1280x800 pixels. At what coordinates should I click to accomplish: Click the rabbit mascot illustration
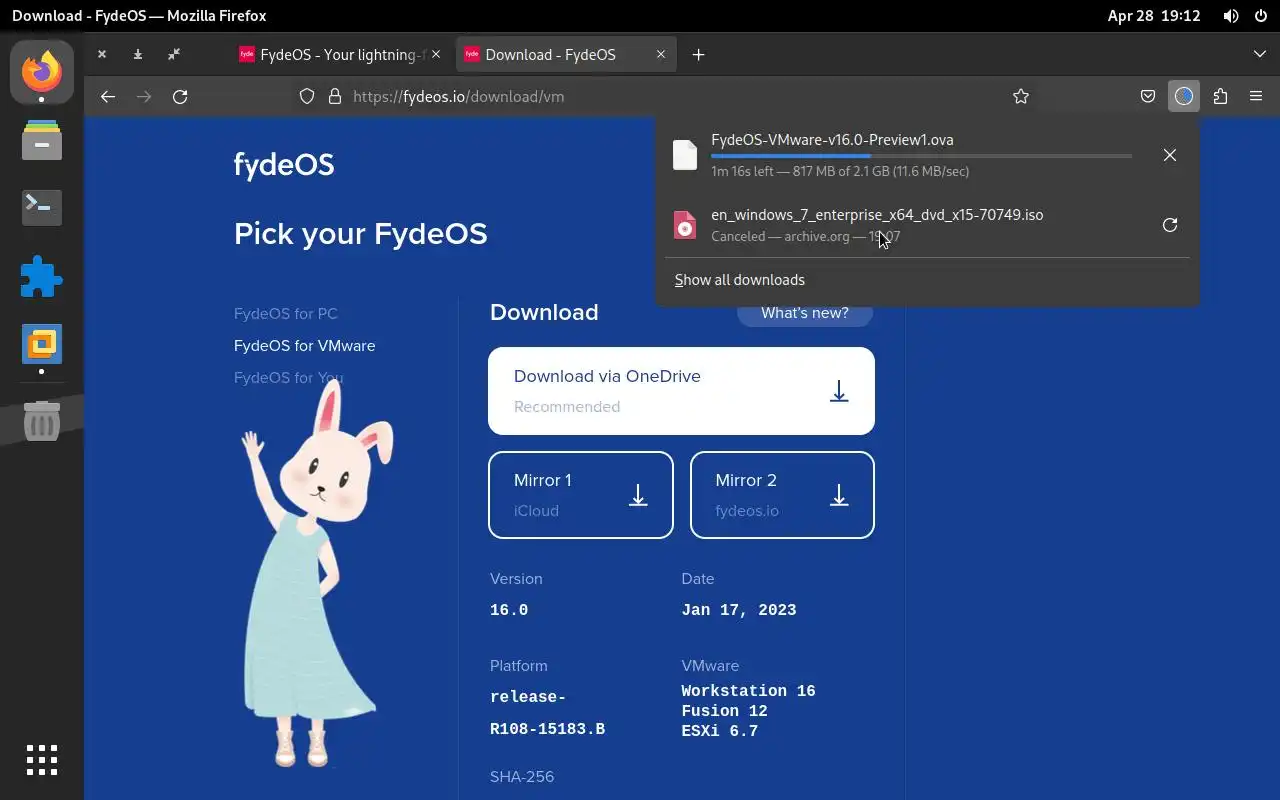tap(316, 573)
